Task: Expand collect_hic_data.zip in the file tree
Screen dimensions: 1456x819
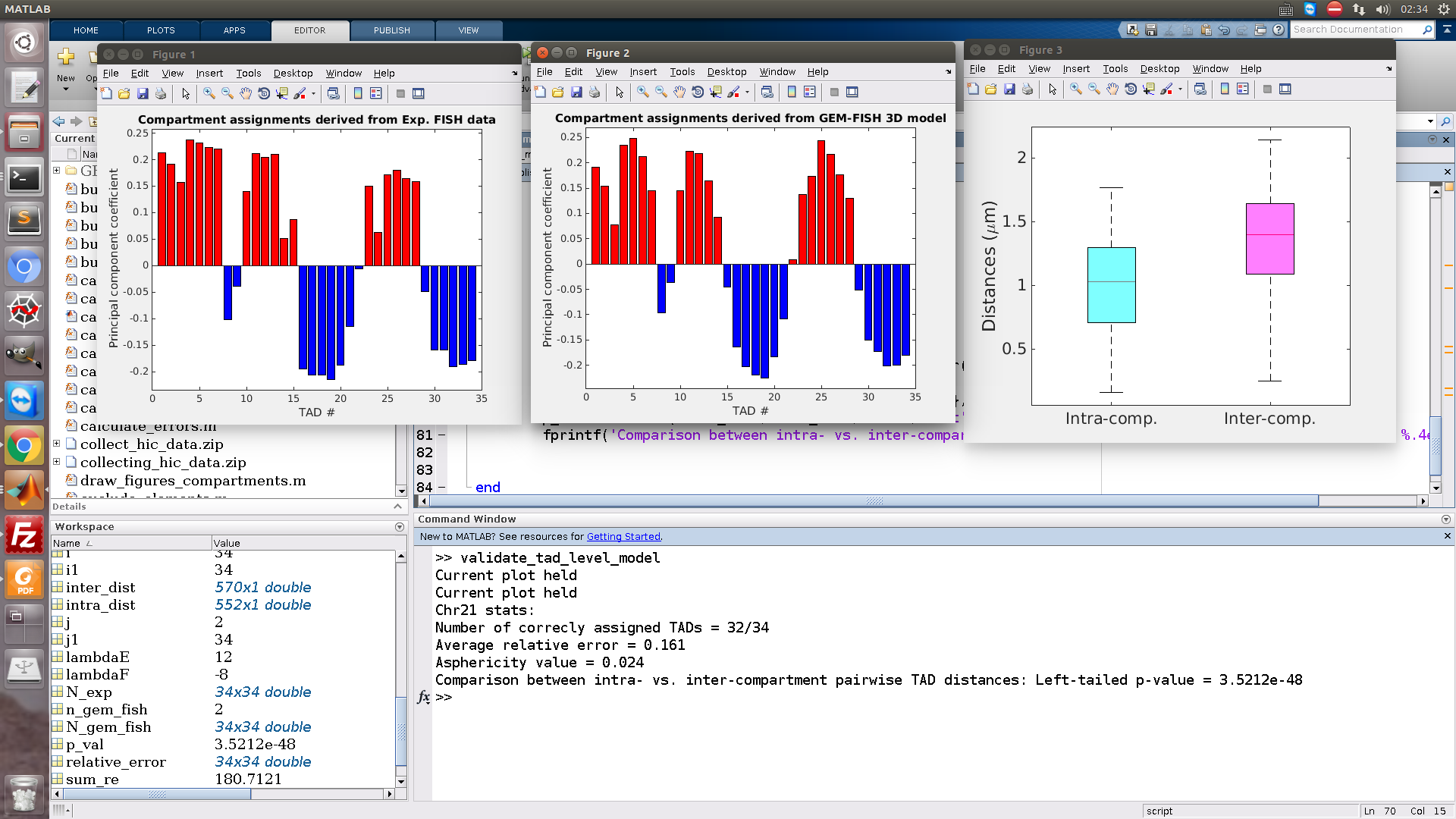Action: (56, 444)
